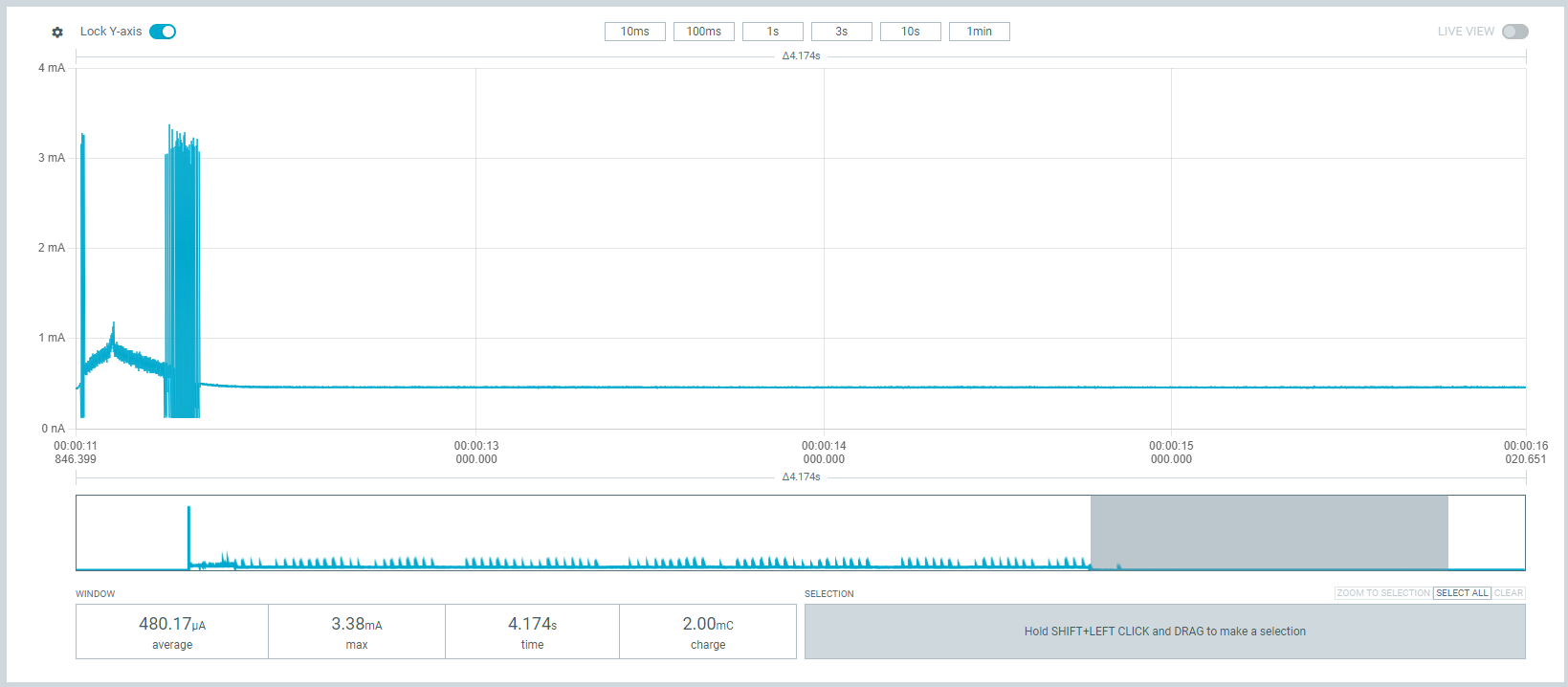This screenshot has width=1568, height=687.
Task: Click ZOOM TO SELECTION
Action: point(1382,593)
